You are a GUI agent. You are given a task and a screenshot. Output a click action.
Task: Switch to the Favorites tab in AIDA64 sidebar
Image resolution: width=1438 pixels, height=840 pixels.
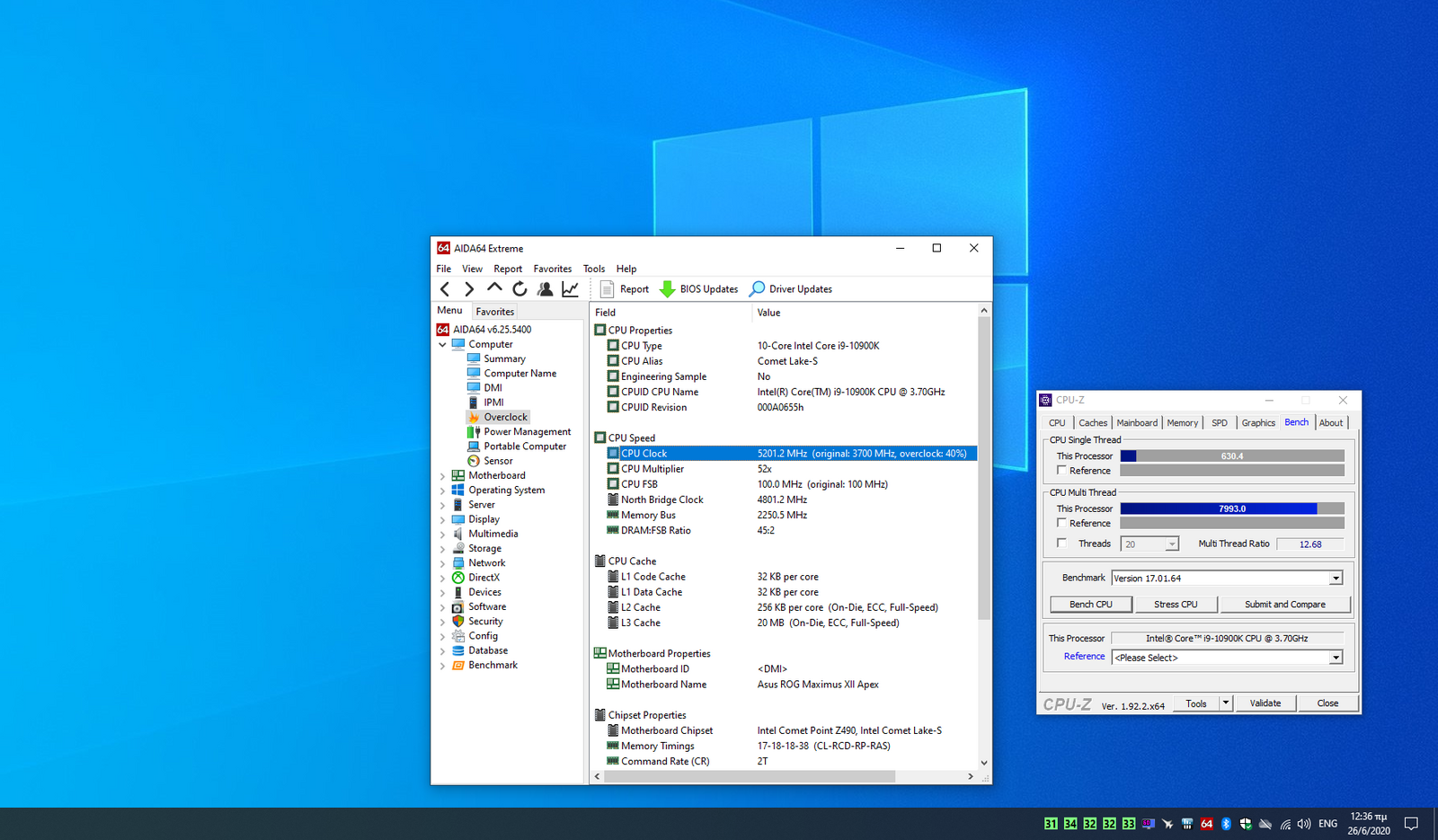tap(495, 312)
